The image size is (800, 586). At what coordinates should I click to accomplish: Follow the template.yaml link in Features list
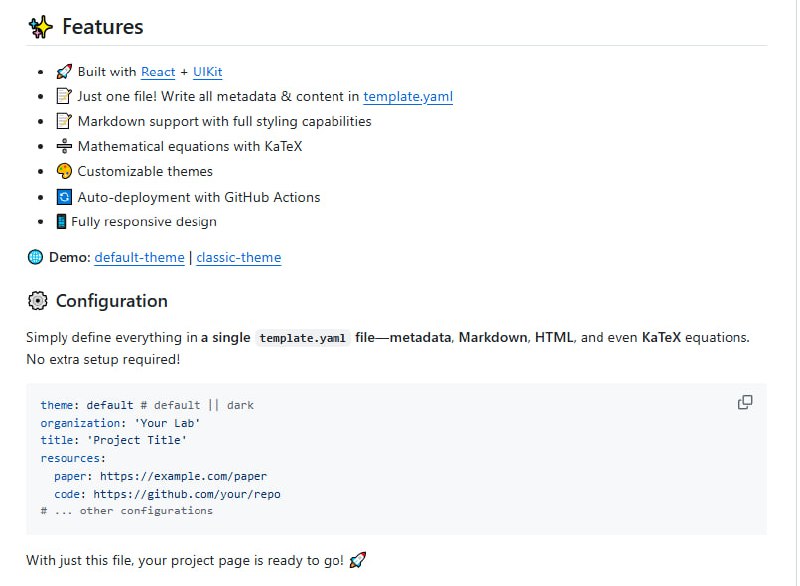pos(408,97)
